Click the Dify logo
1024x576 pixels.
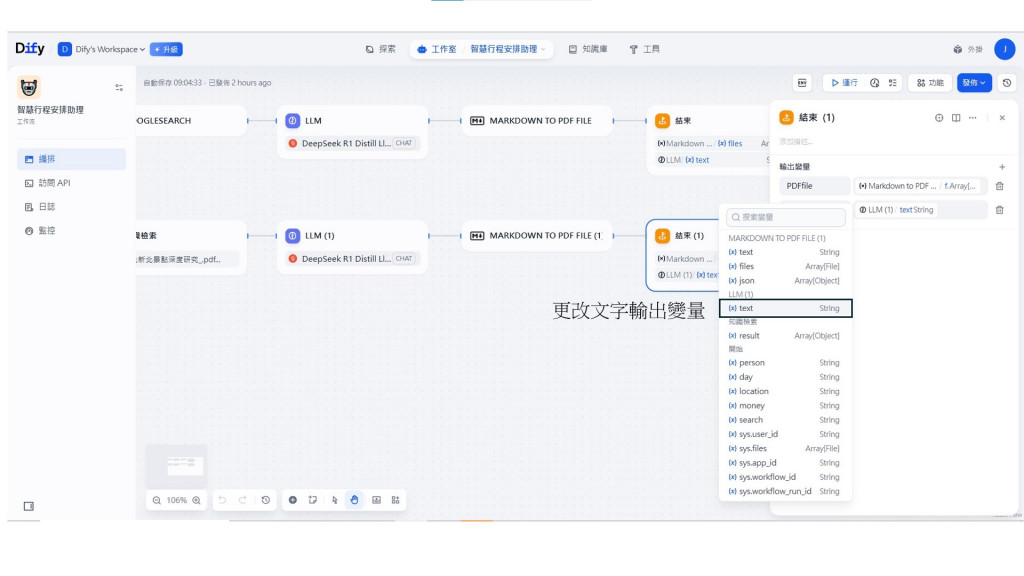click(x=29, y=48)
